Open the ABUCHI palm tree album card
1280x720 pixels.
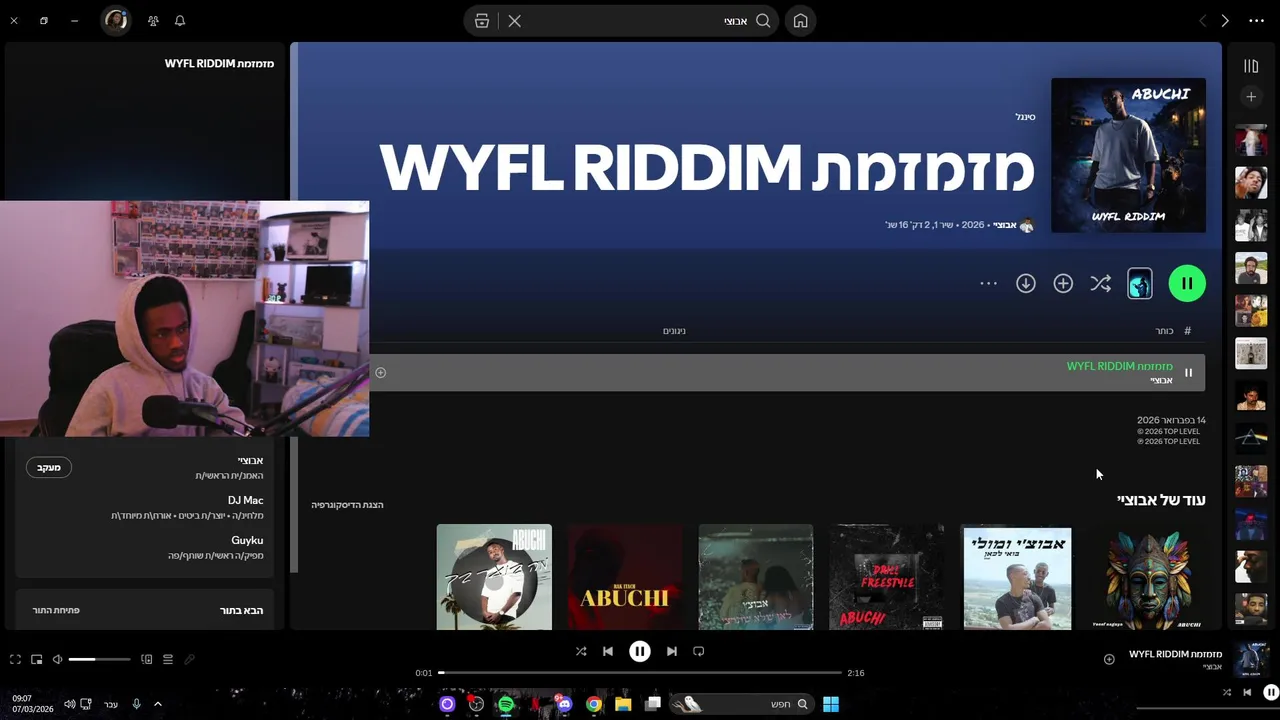coord(494,578)
